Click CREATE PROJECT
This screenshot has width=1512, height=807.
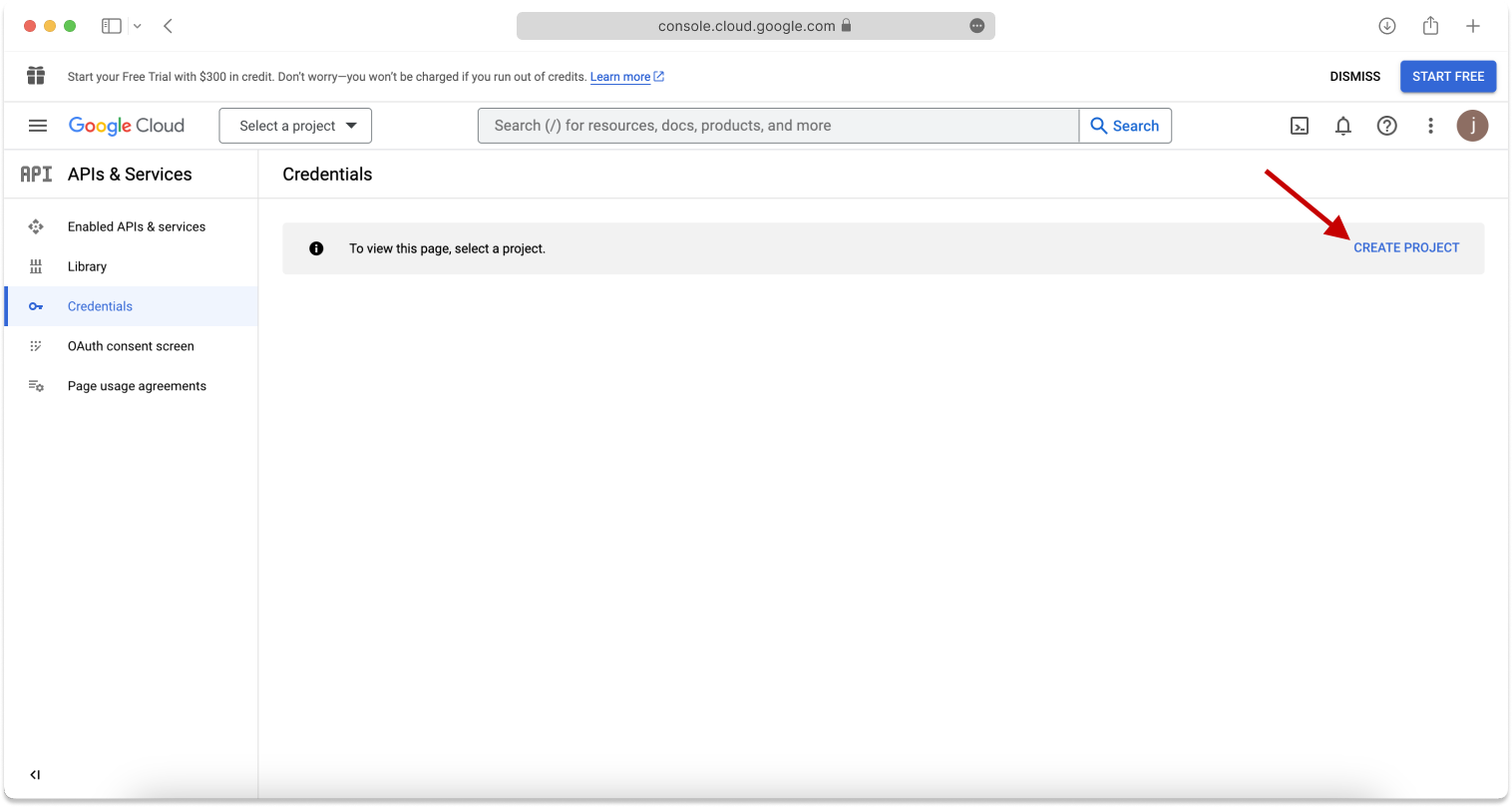[x=1406, y=247]
